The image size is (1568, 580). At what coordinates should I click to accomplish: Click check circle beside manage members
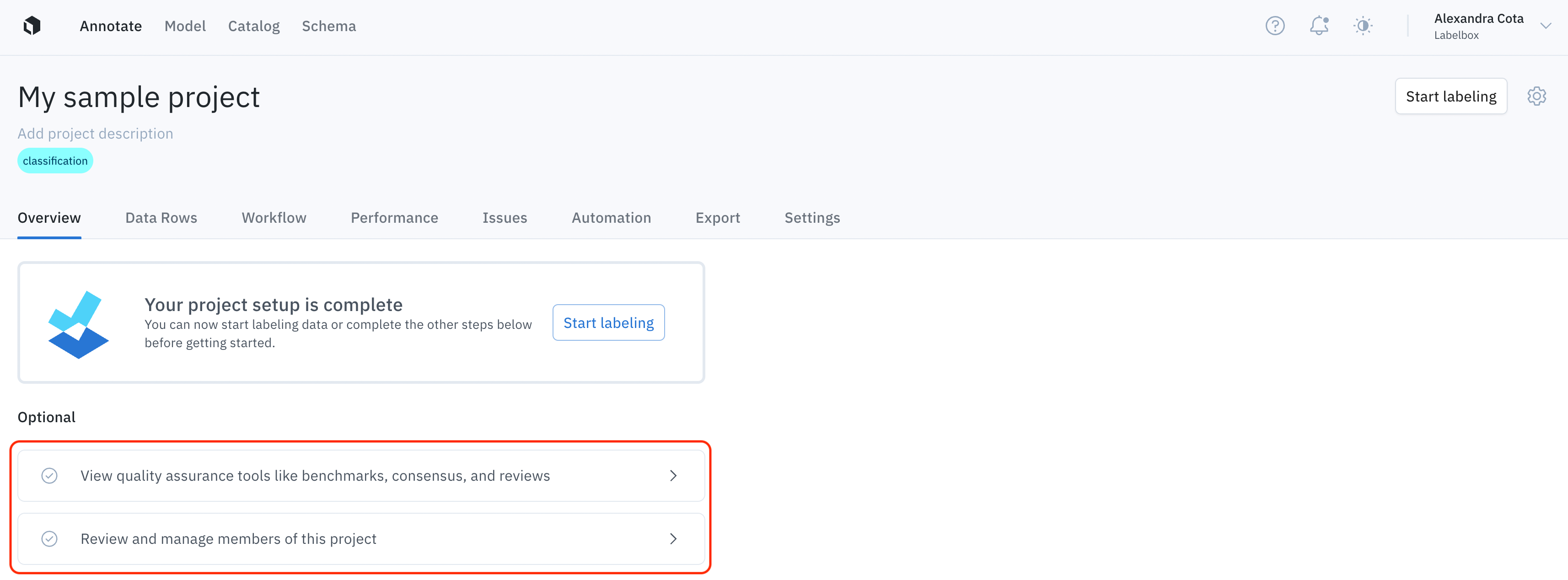(49, 539)
